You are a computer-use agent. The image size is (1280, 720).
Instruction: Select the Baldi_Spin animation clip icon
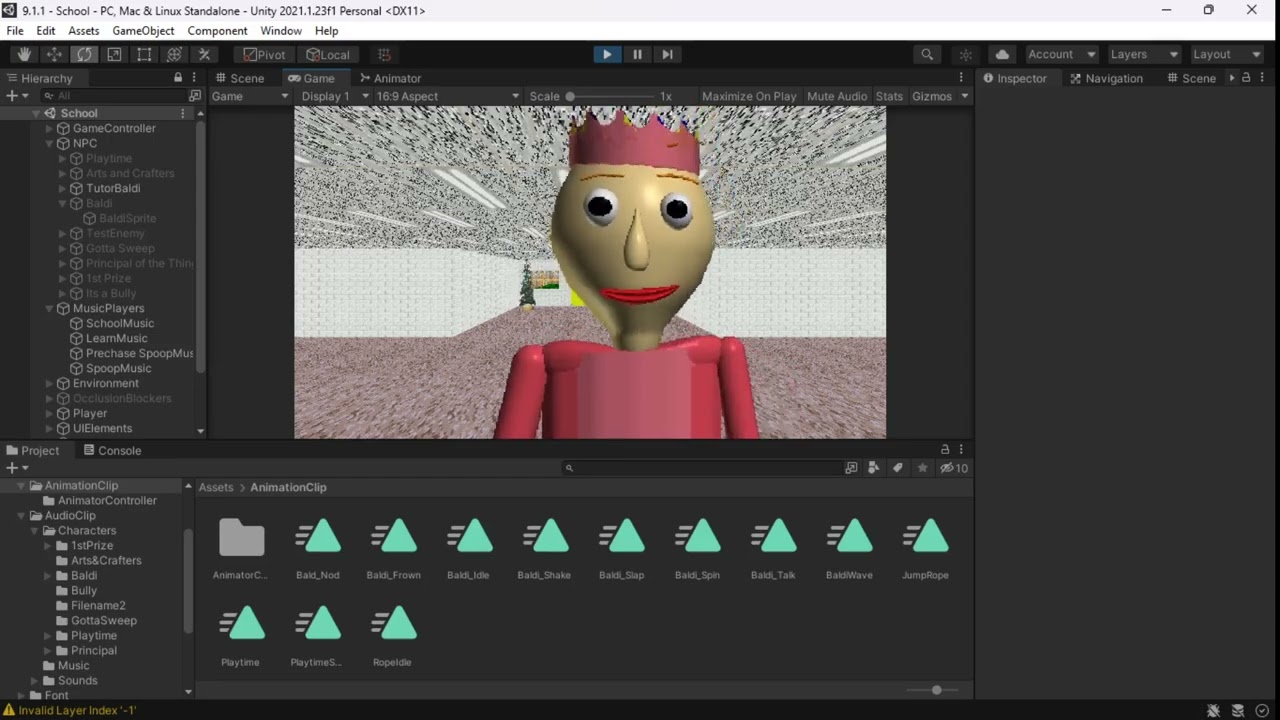(698, 537)
